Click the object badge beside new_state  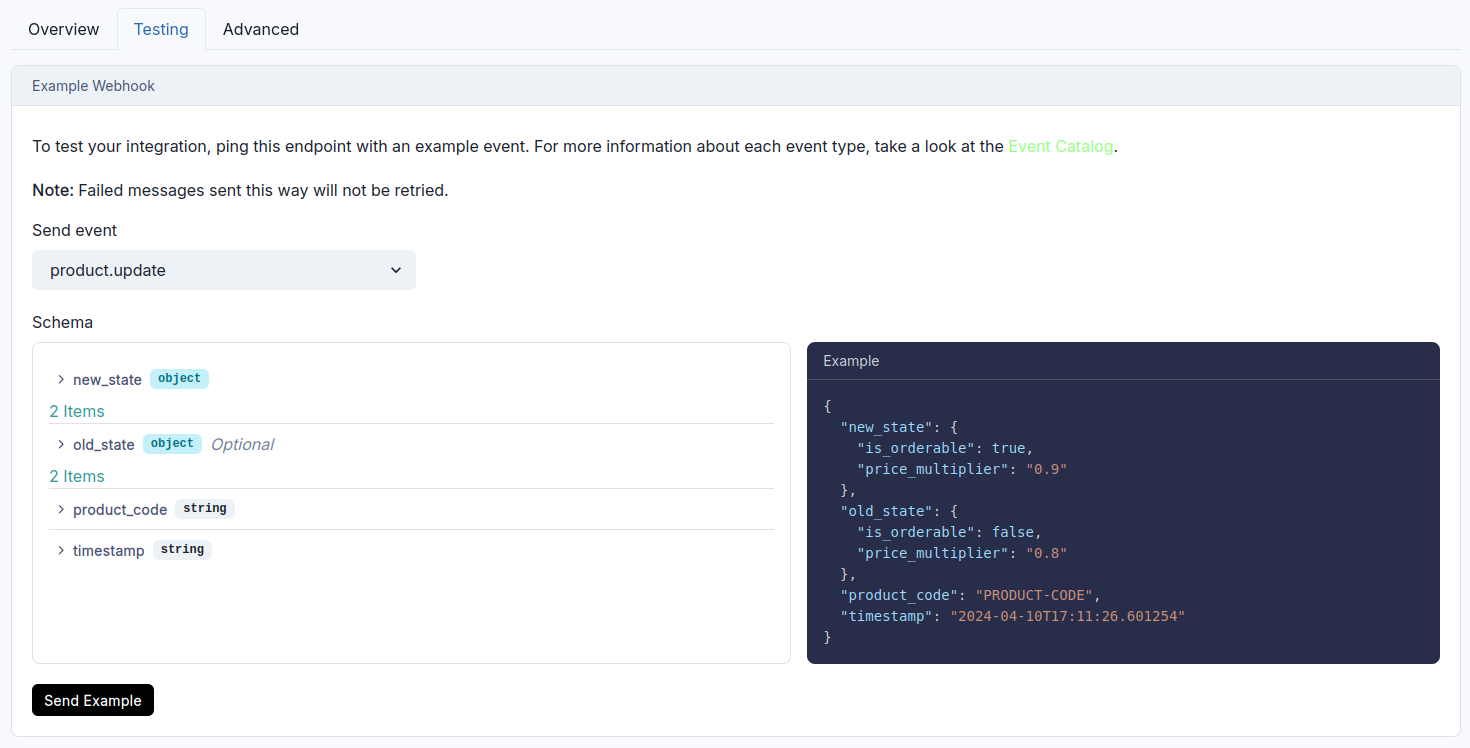click(x=179, y=379)
